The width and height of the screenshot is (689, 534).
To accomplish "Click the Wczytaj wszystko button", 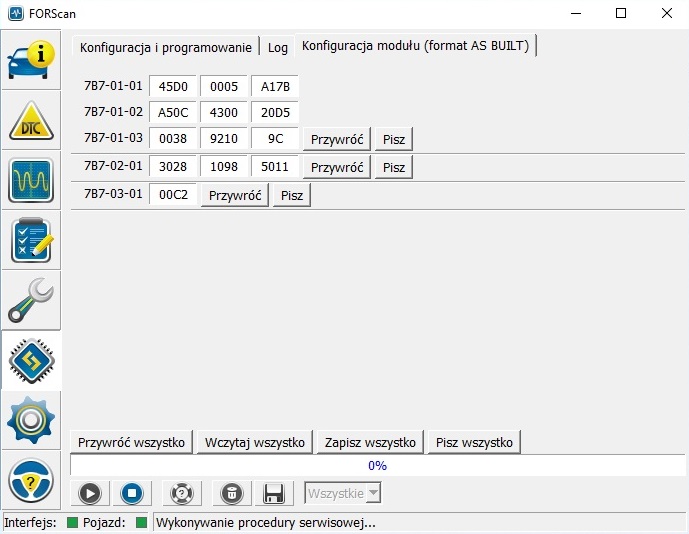I will point(254,442).
